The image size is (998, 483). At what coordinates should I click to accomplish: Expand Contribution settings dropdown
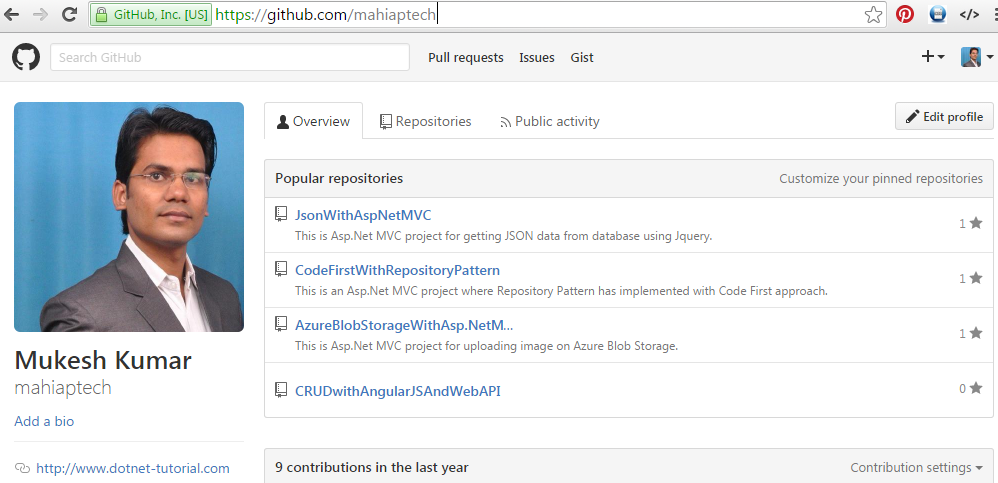[916, 467]
